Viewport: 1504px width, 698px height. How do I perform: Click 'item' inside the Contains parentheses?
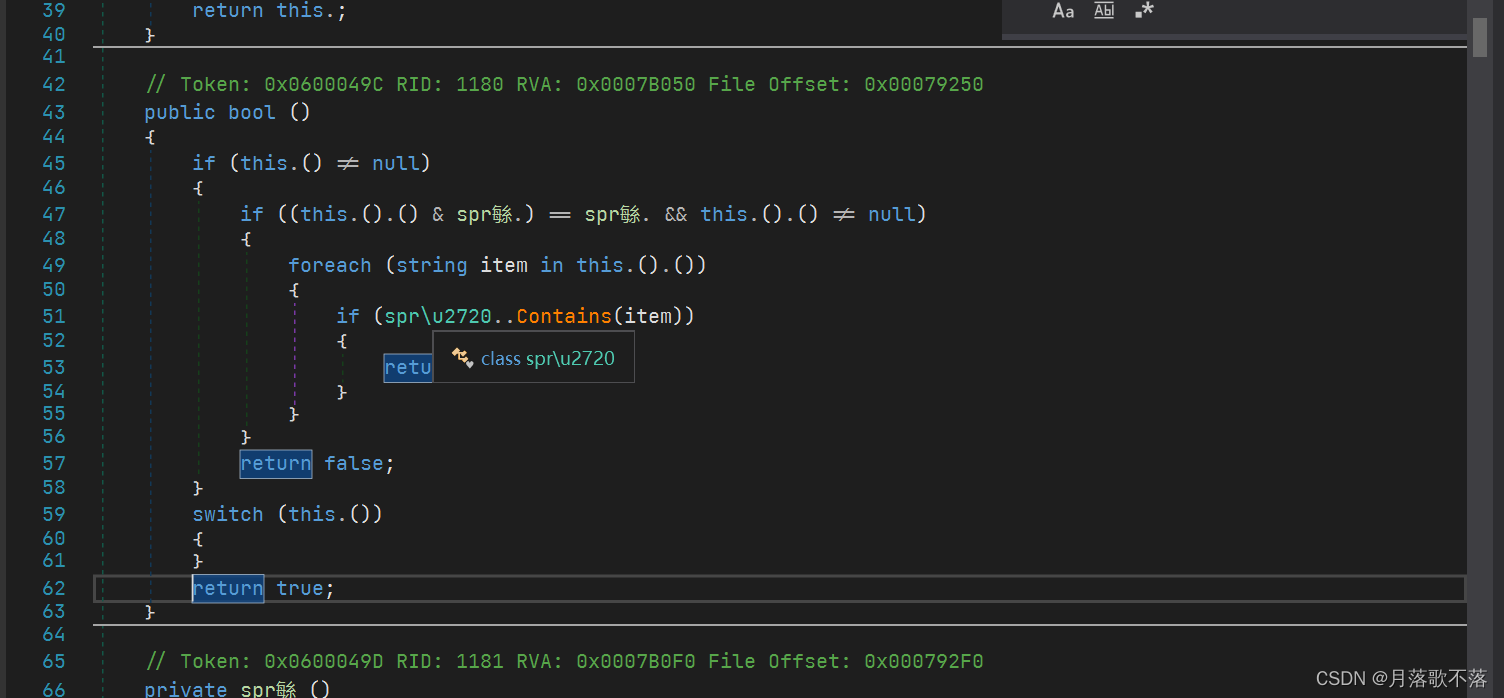[x=648, y=316]
